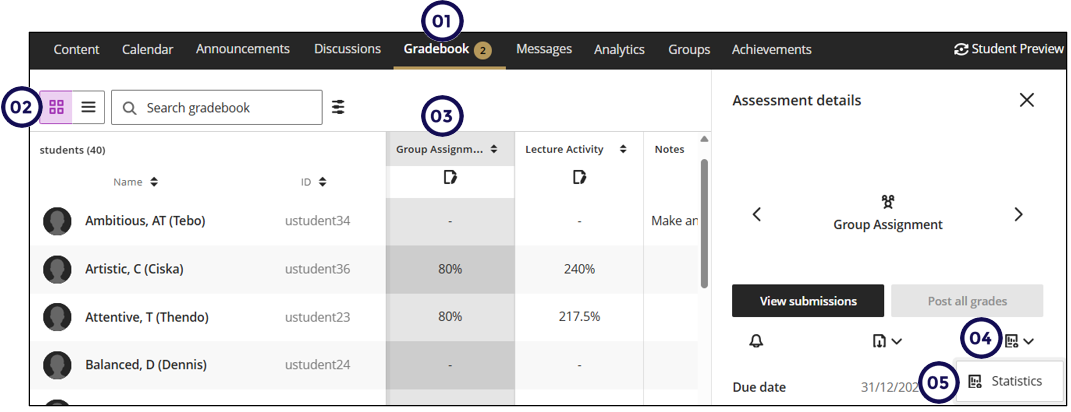Viewport: 1071px width, 412px height.
Task: Select student name Attentive, T (Thendo)
Action: [x=147, y=317]
